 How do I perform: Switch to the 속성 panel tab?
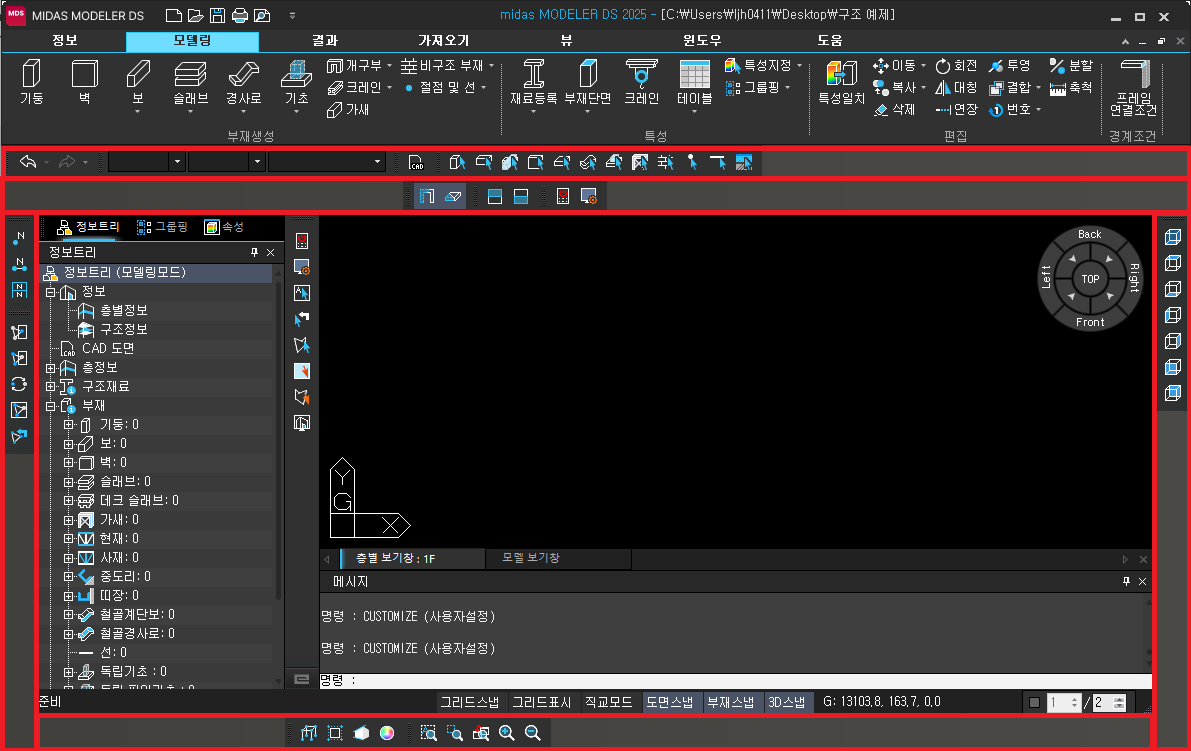(224, 227)
